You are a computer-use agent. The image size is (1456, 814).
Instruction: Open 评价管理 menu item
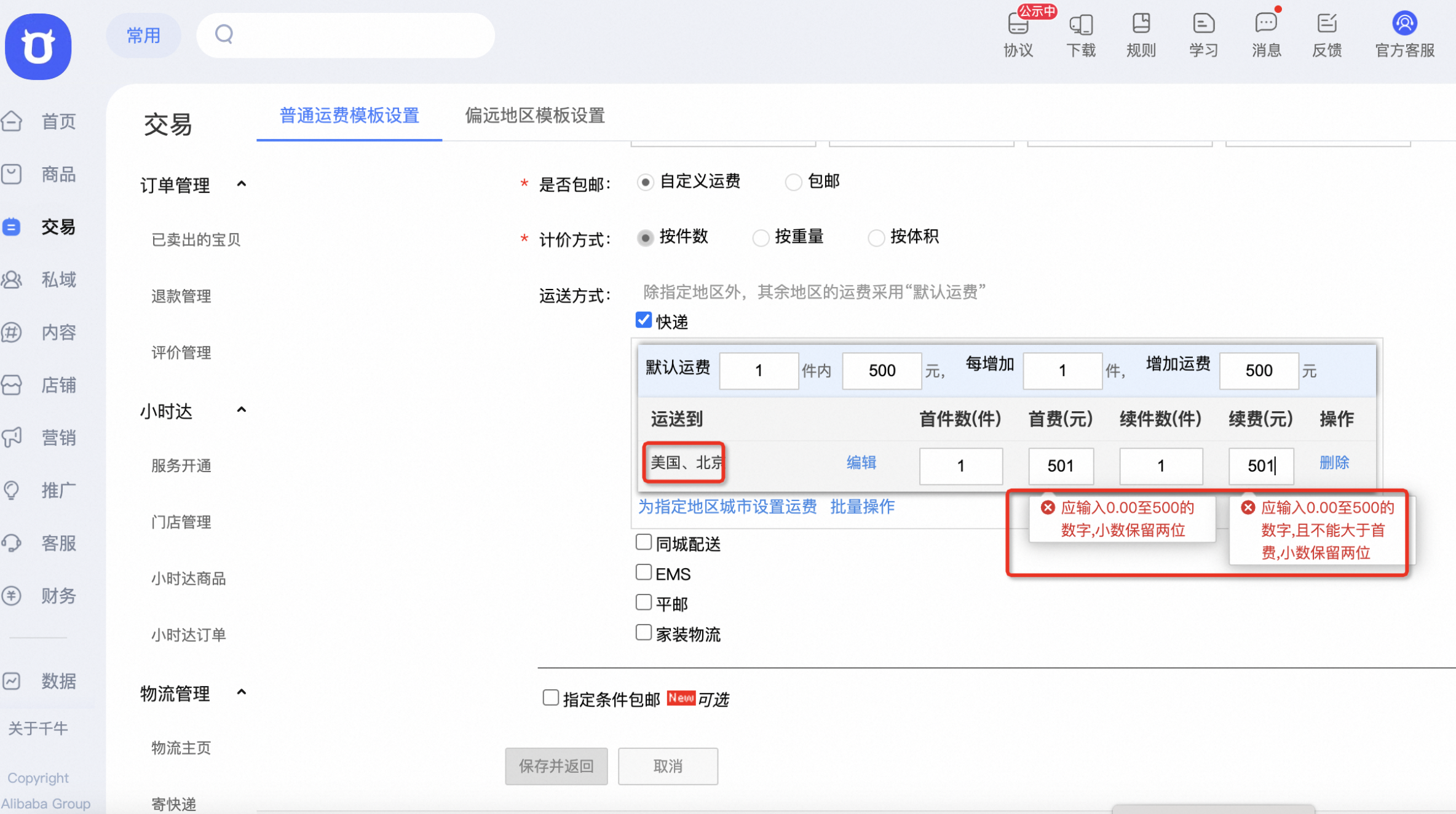tap(181, 353)
